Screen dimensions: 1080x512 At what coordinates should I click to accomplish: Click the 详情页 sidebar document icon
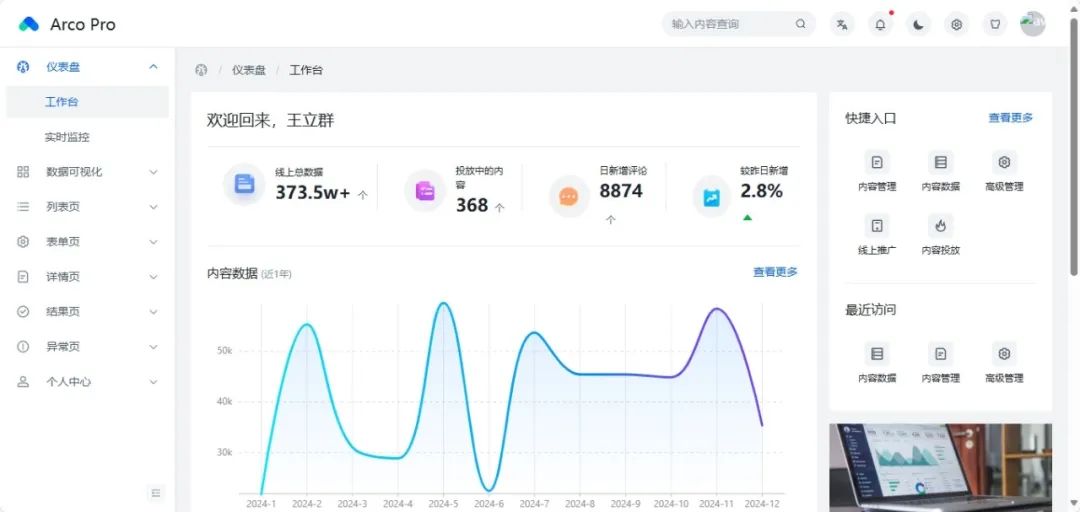click(x=23, y=276)
